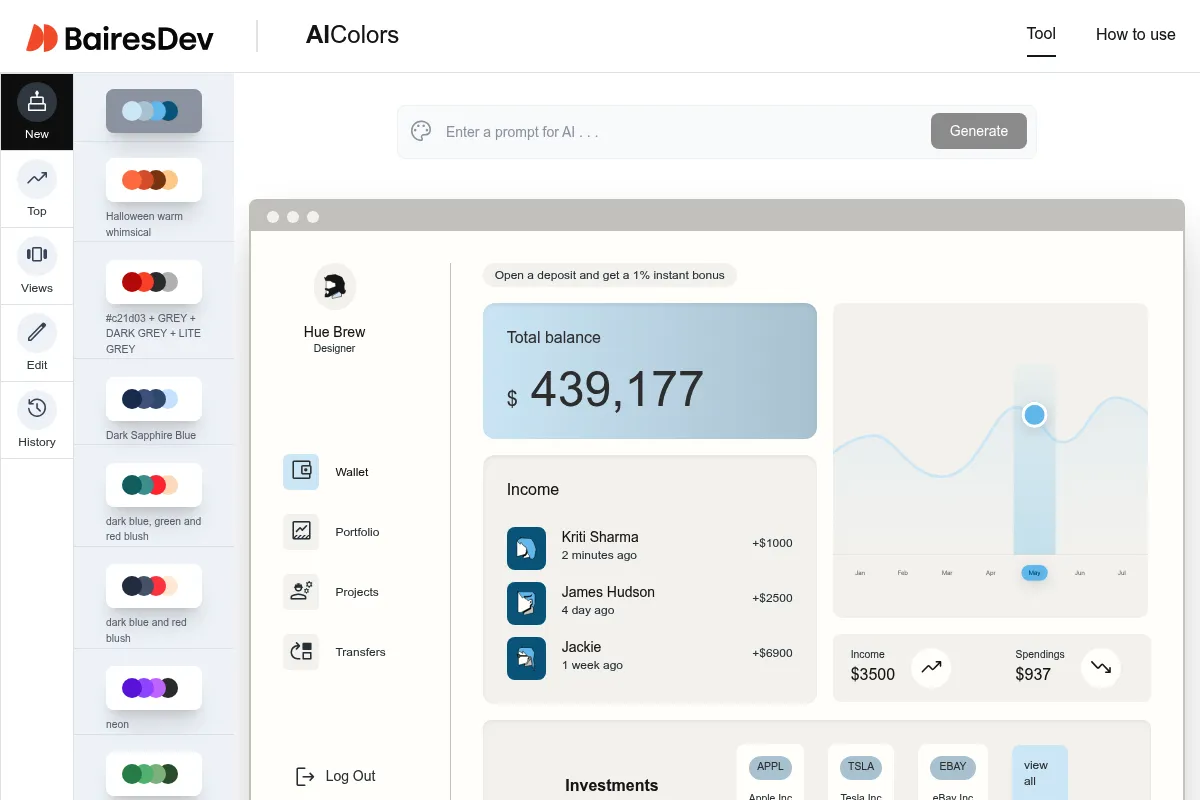Select the Feb month label
1200x800 pixels.
click(903, 573)
